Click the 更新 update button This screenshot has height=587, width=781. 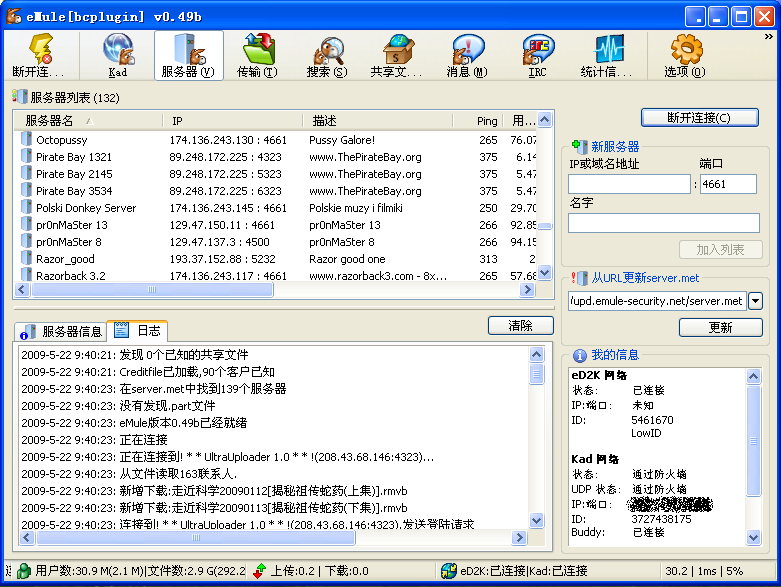click(x=720, y=328)
